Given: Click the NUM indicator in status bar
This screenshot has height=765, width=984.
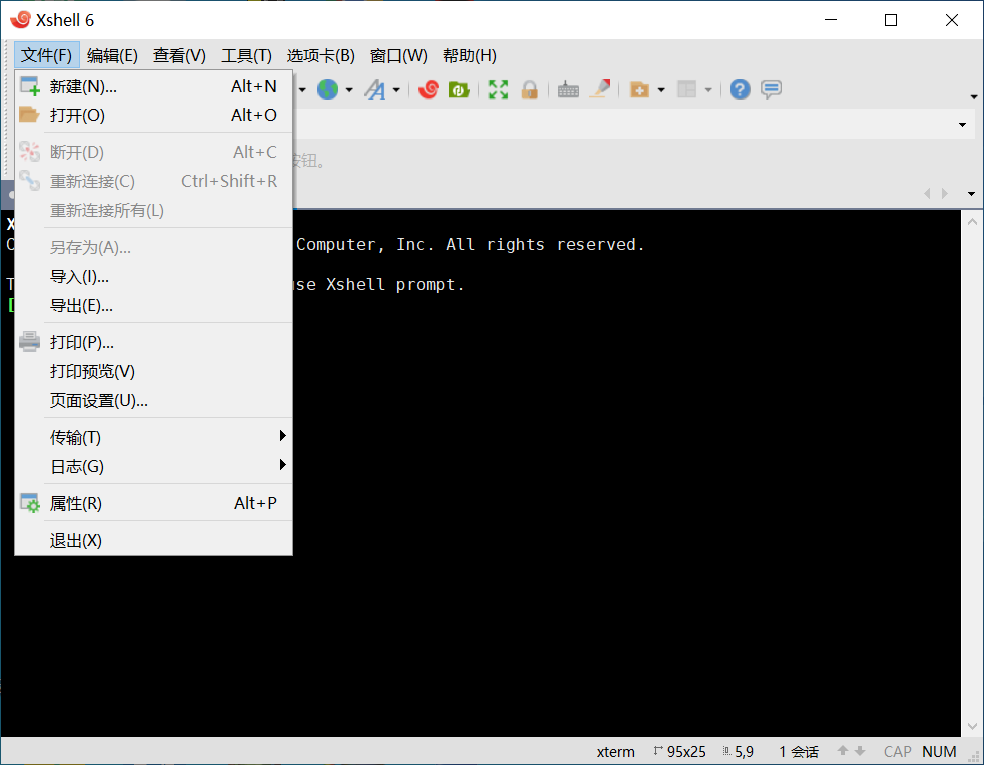Looking at the screenshot, I should point(939,752).
